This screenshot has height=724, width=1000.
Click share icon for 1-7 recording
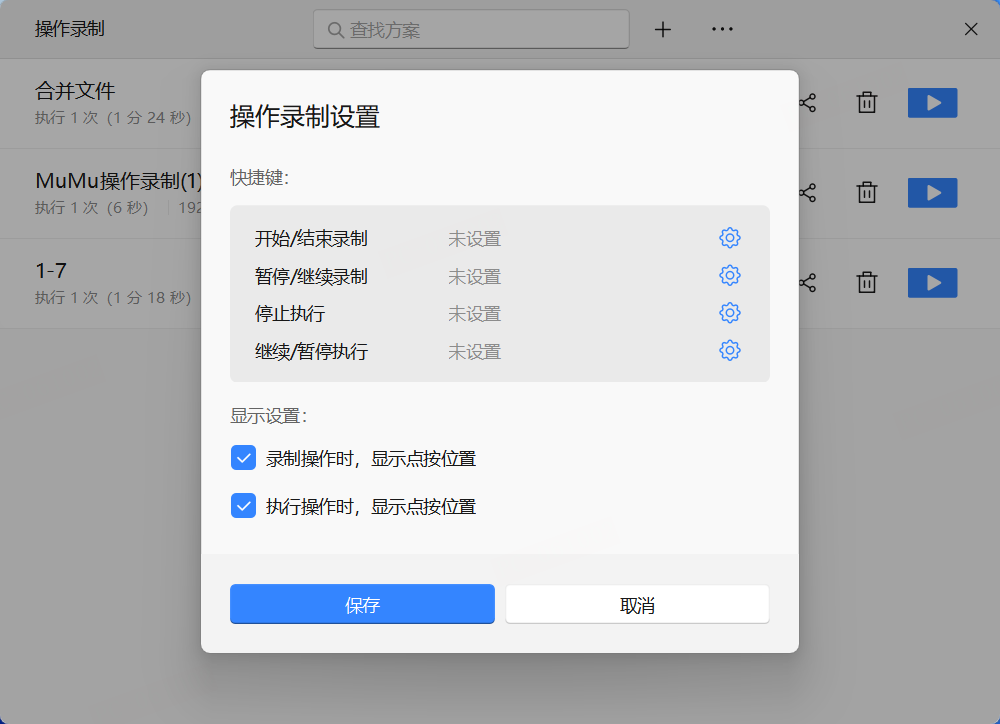pos(807,283)
